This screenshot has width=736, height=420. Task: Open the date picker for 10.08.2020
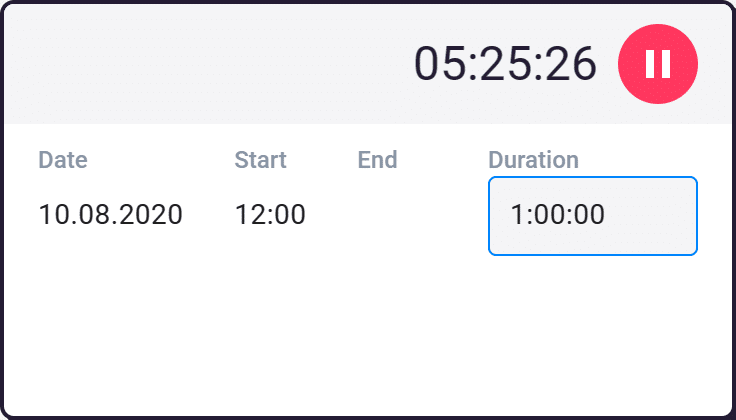point(110,215)
